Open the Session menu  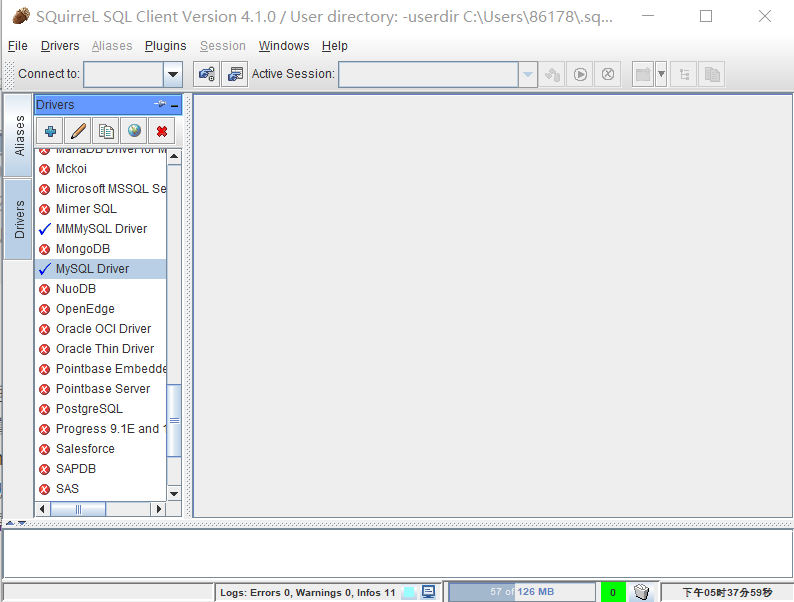coord(222,46)
